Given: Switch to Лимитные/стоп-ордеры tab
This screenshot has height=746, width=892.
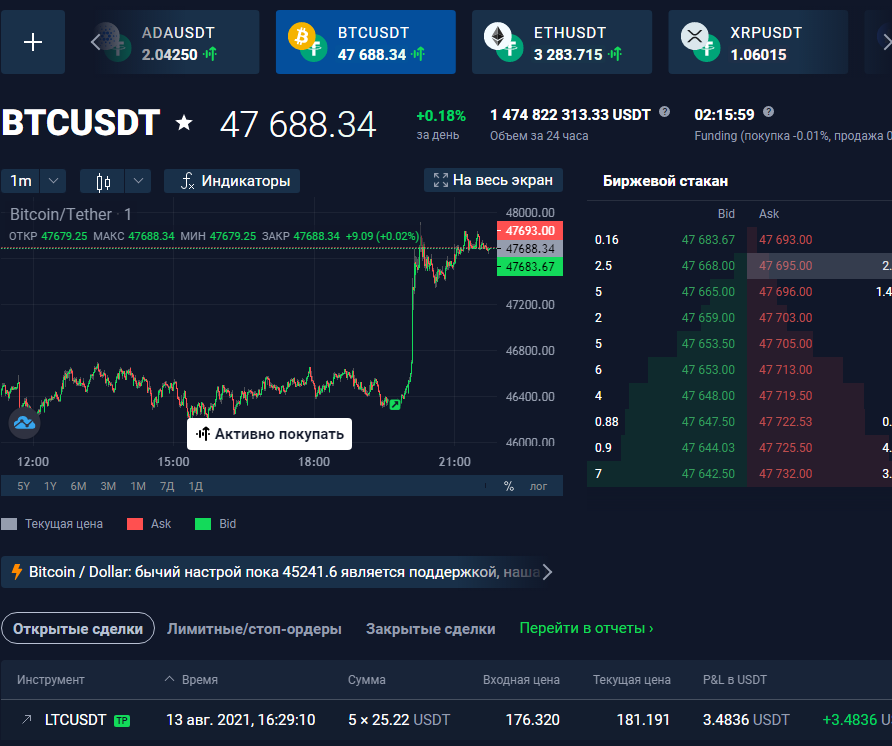Looking at the screenshot, I should coord(254,629).
